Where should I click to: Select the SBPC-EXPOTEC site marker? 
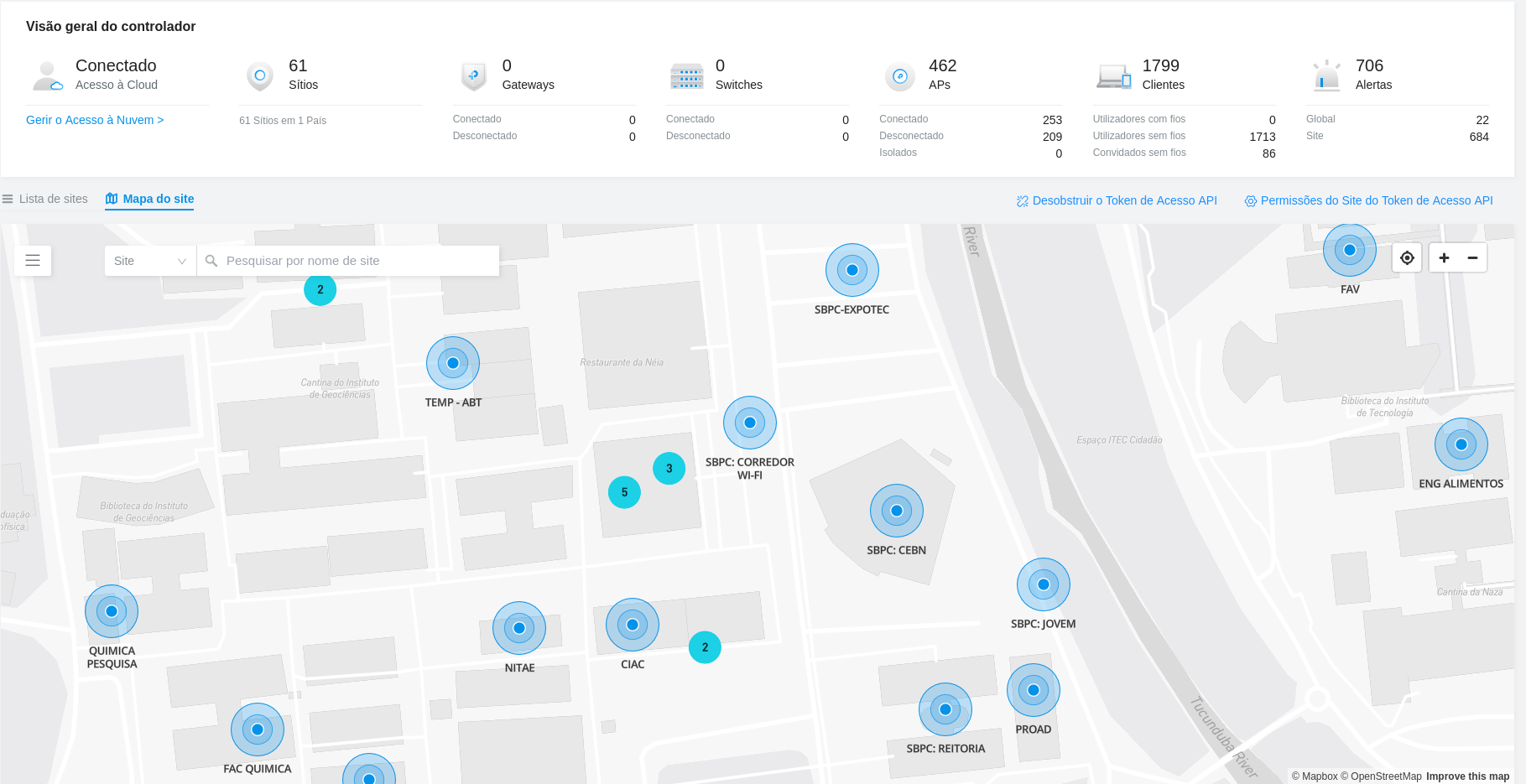852,270
